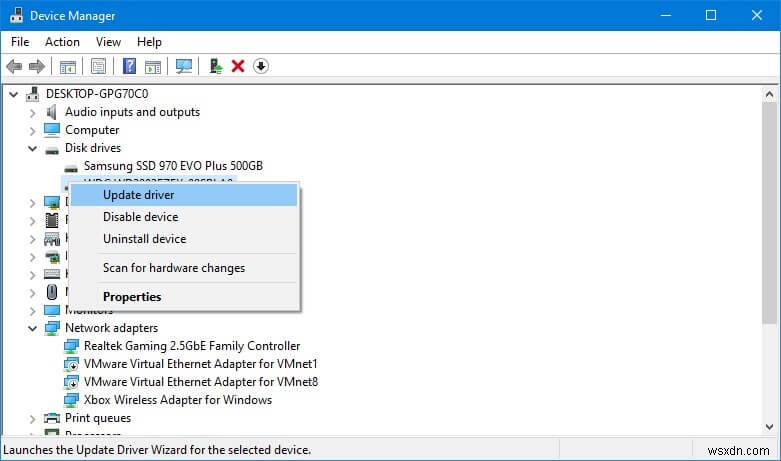Expand Audio inputs and outputs
781x461 pixels.
33,113
